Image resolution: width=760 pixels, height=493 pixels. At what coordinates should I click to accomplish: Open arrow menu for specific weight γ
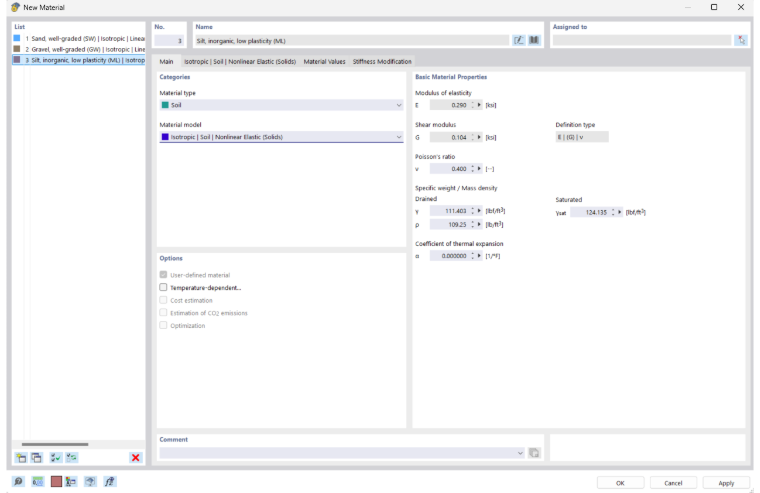479,211
